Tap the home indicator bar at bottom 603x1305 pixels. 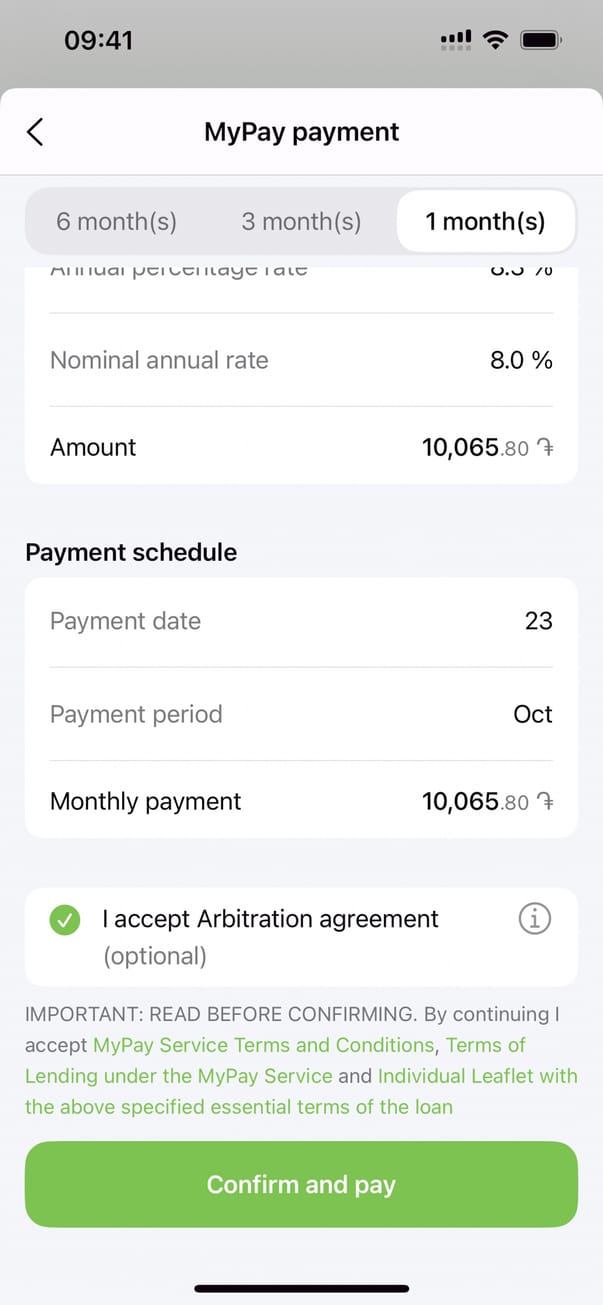pyautogui.click(x=301, y=1288)
